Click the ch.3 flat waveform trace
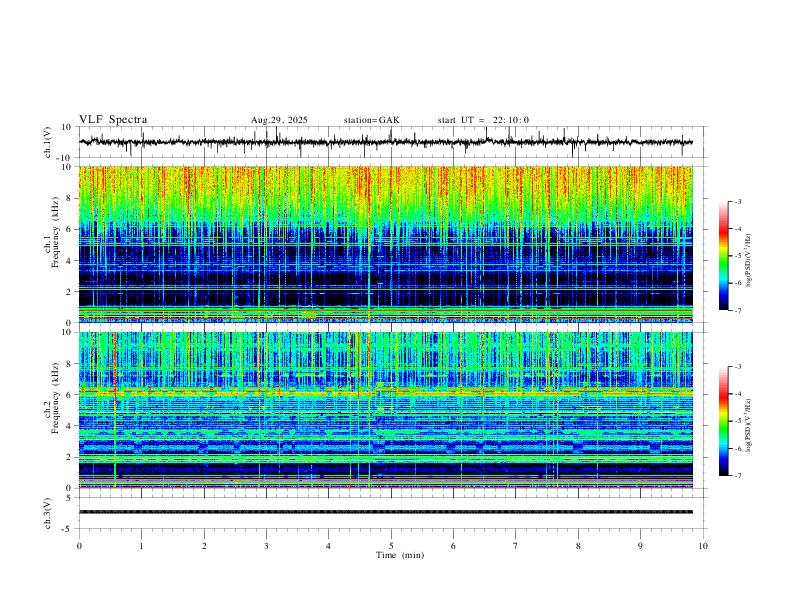 [x=385, y=512]
